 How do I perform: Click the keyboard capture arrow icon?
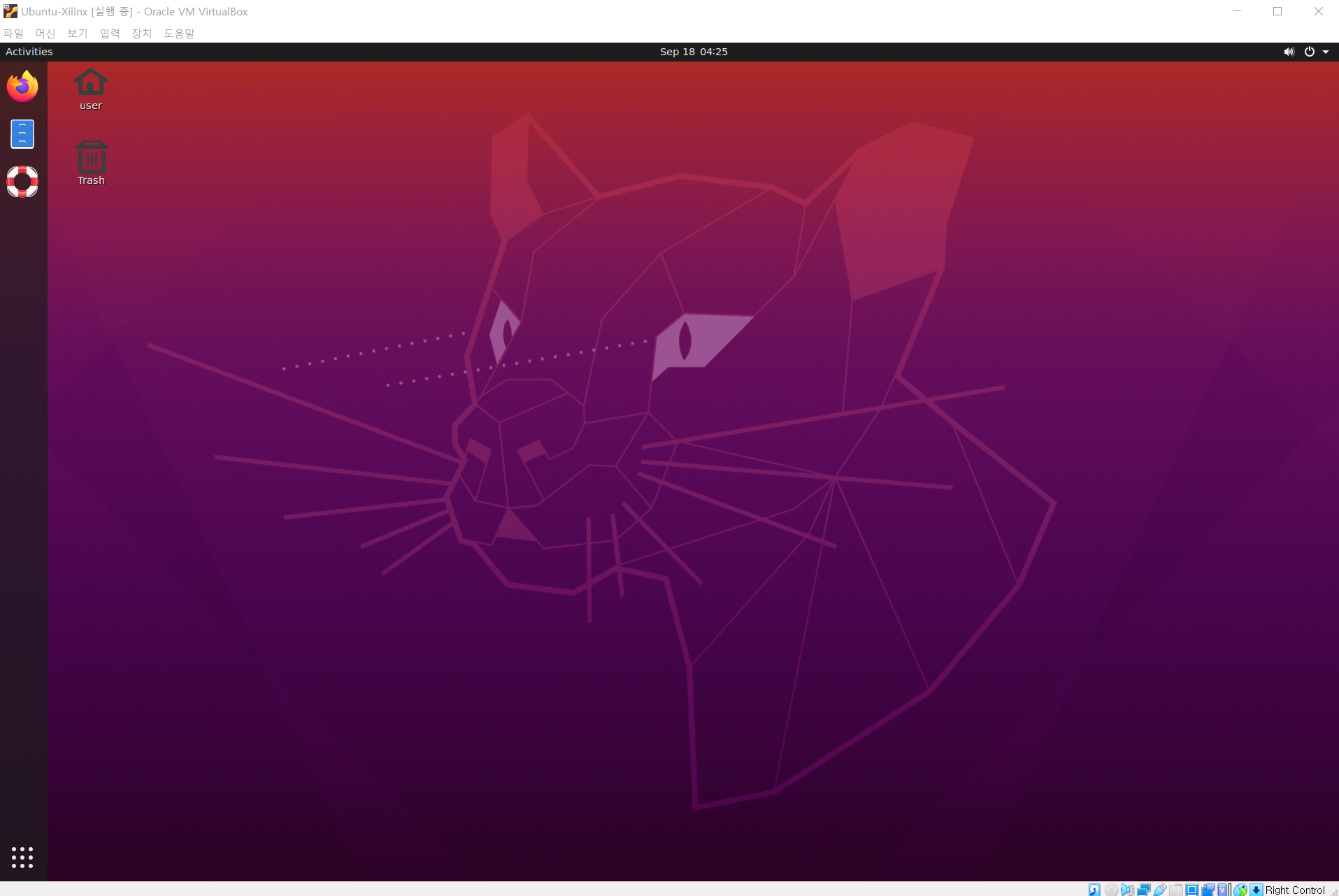1256,890
